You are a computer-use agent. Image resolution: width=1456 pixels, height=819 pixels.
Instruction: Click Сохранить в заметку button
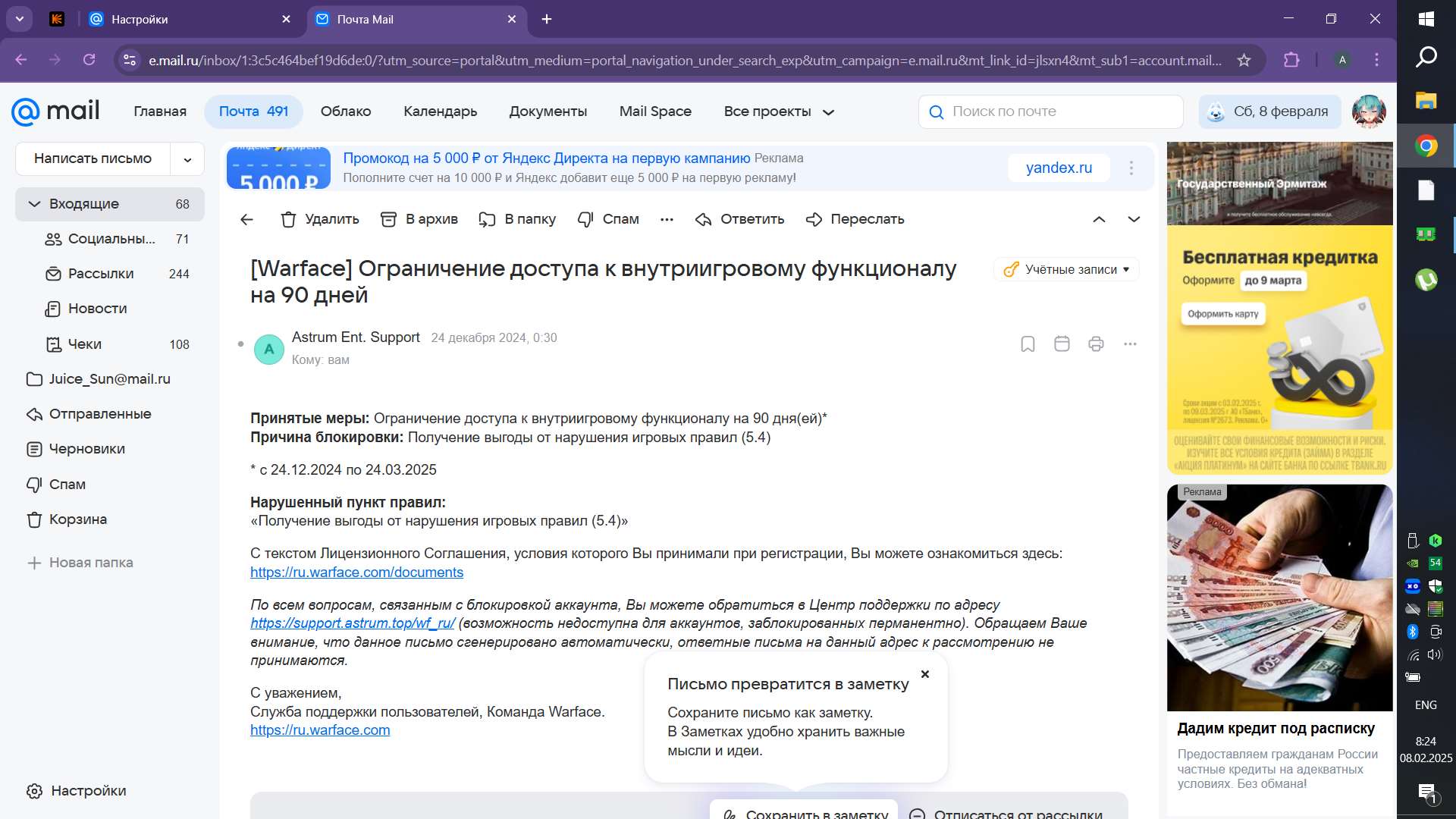[805, 811]
